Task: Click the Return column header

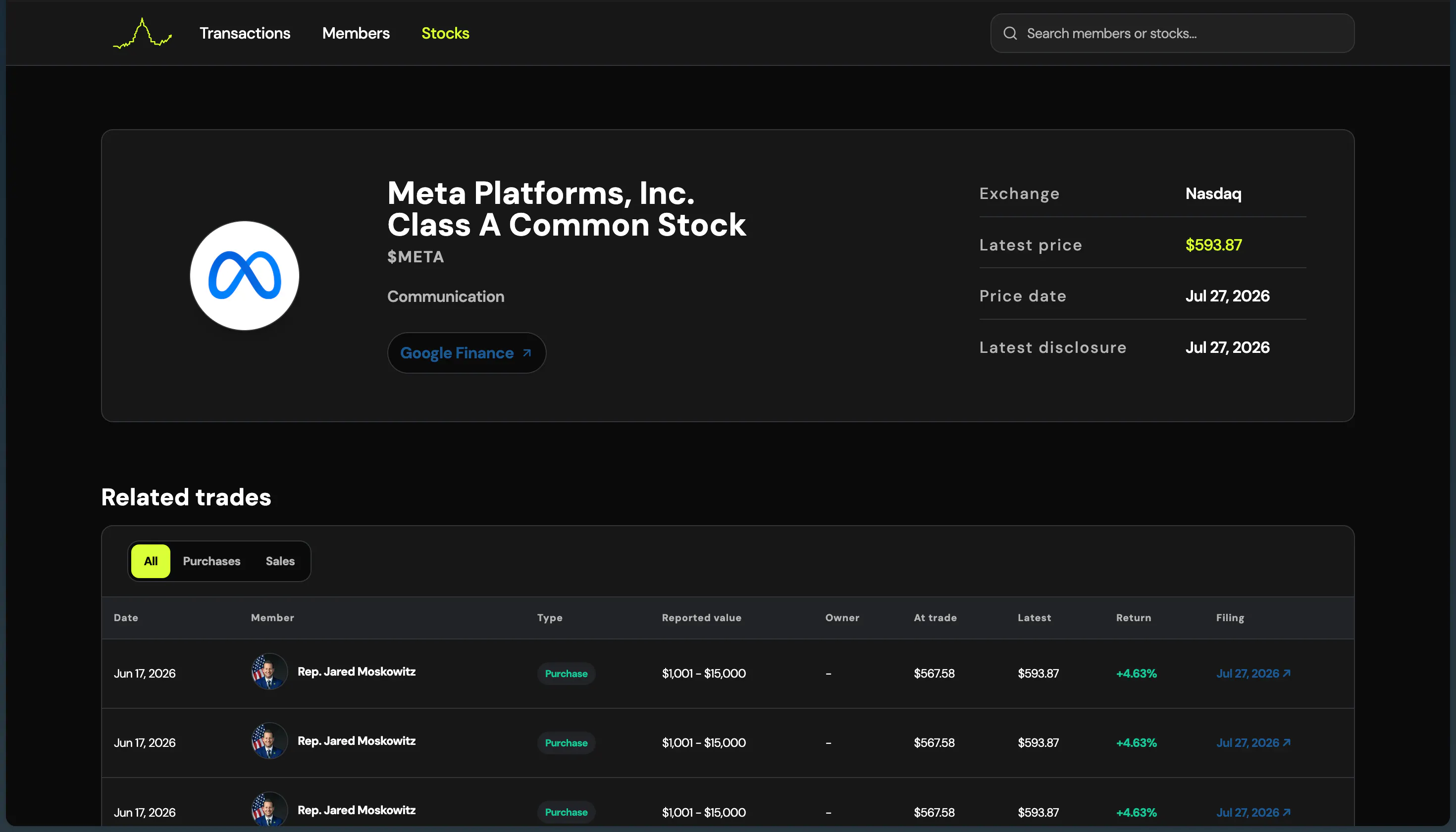Action: [1133, 618]
